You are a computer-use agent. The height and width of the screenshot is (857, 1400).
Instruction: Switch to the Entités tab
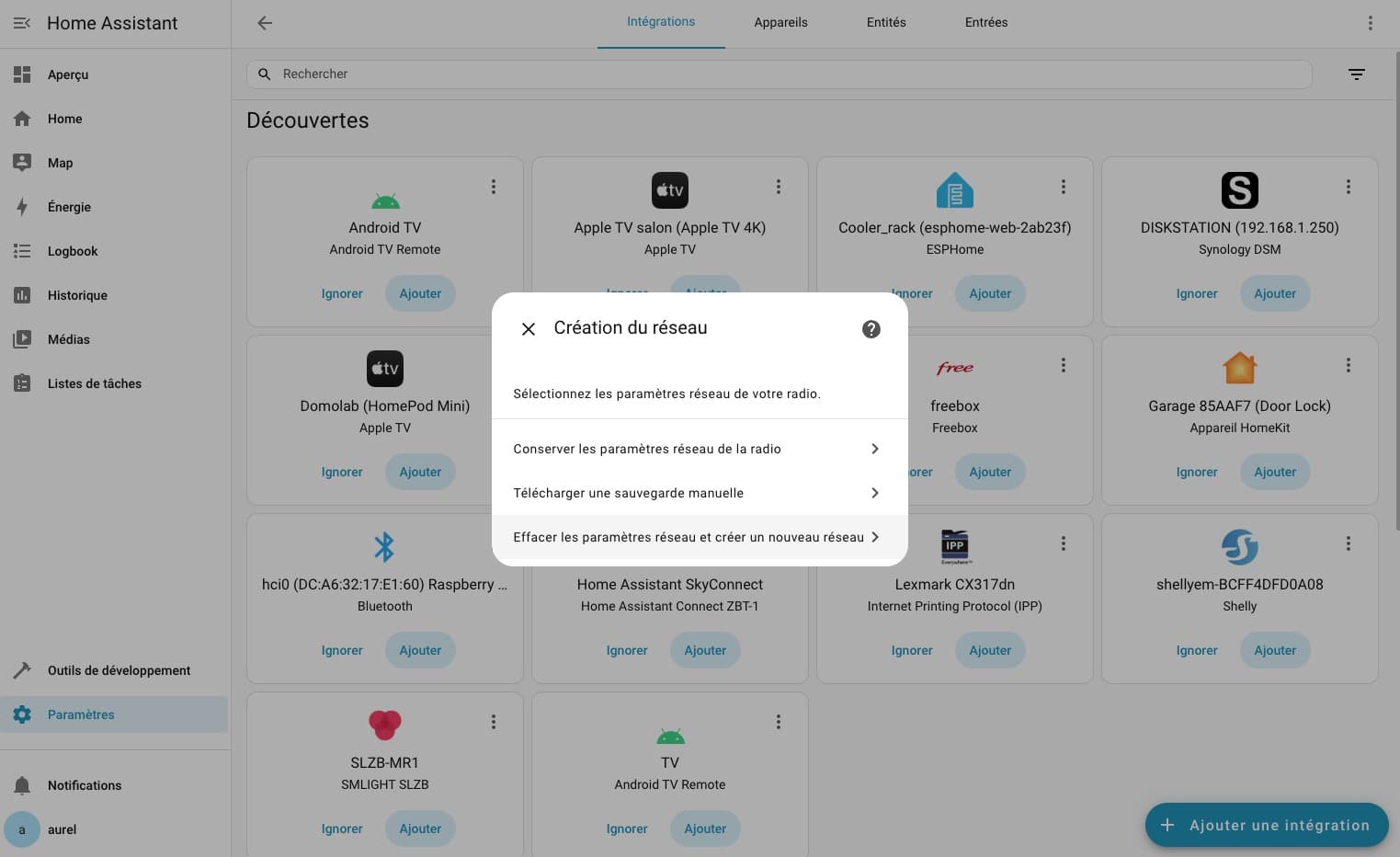click(x=885, y=23)
